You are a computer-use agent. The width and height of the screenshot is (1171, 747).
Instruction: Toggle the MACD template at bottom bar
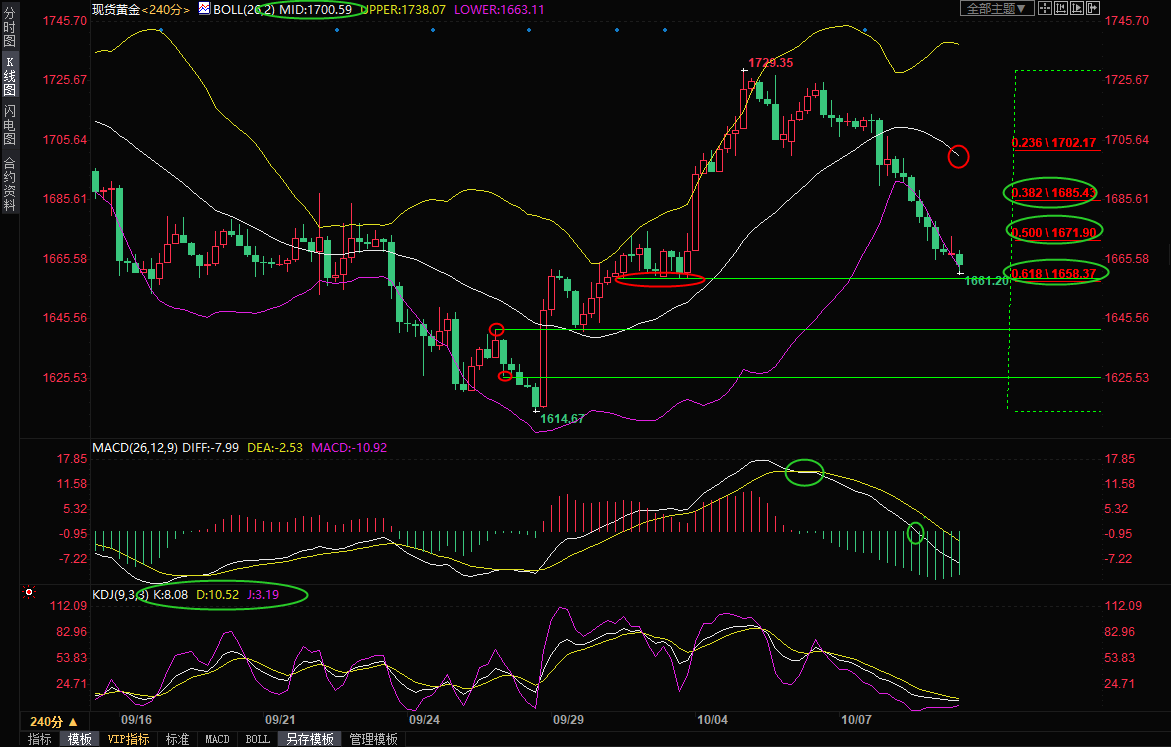point(217,739)
